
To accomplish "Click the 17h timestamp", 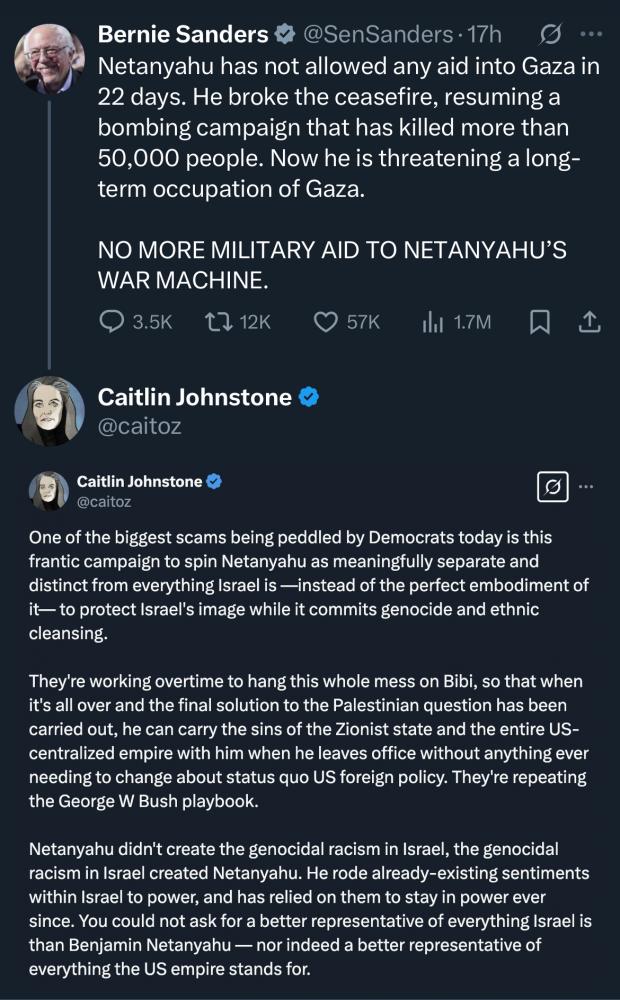I will click(x=484, y=35).
